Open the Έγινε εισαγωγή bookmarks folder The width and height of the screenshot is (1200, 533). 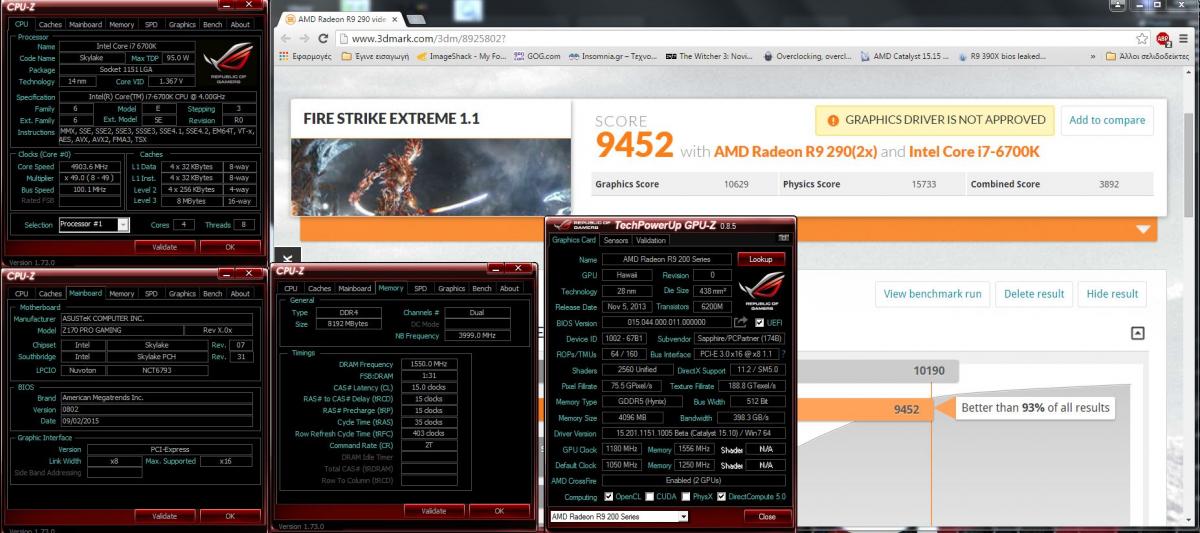(x=376, y=56)
